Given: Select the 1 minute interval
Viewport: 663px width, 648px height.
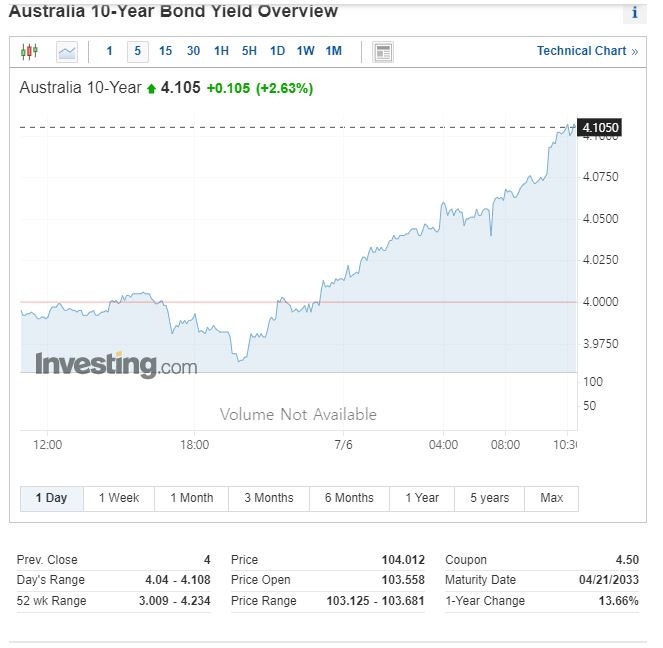Looking at the screenshot, I should pyautogui.click(x=110, y=51).
